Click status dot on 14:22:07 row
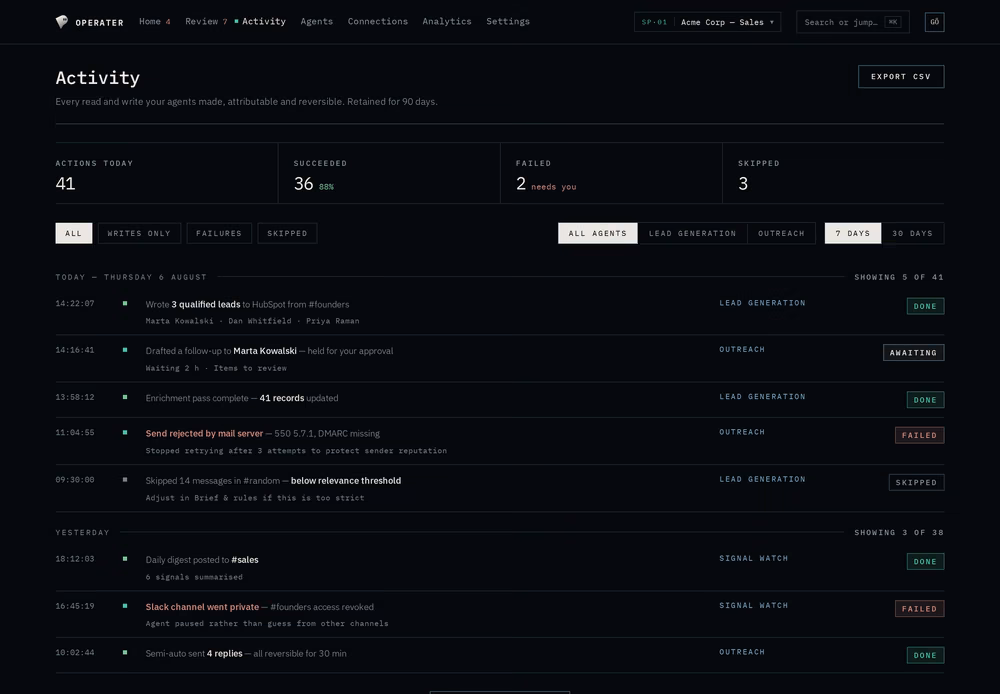 click(125, 303)
